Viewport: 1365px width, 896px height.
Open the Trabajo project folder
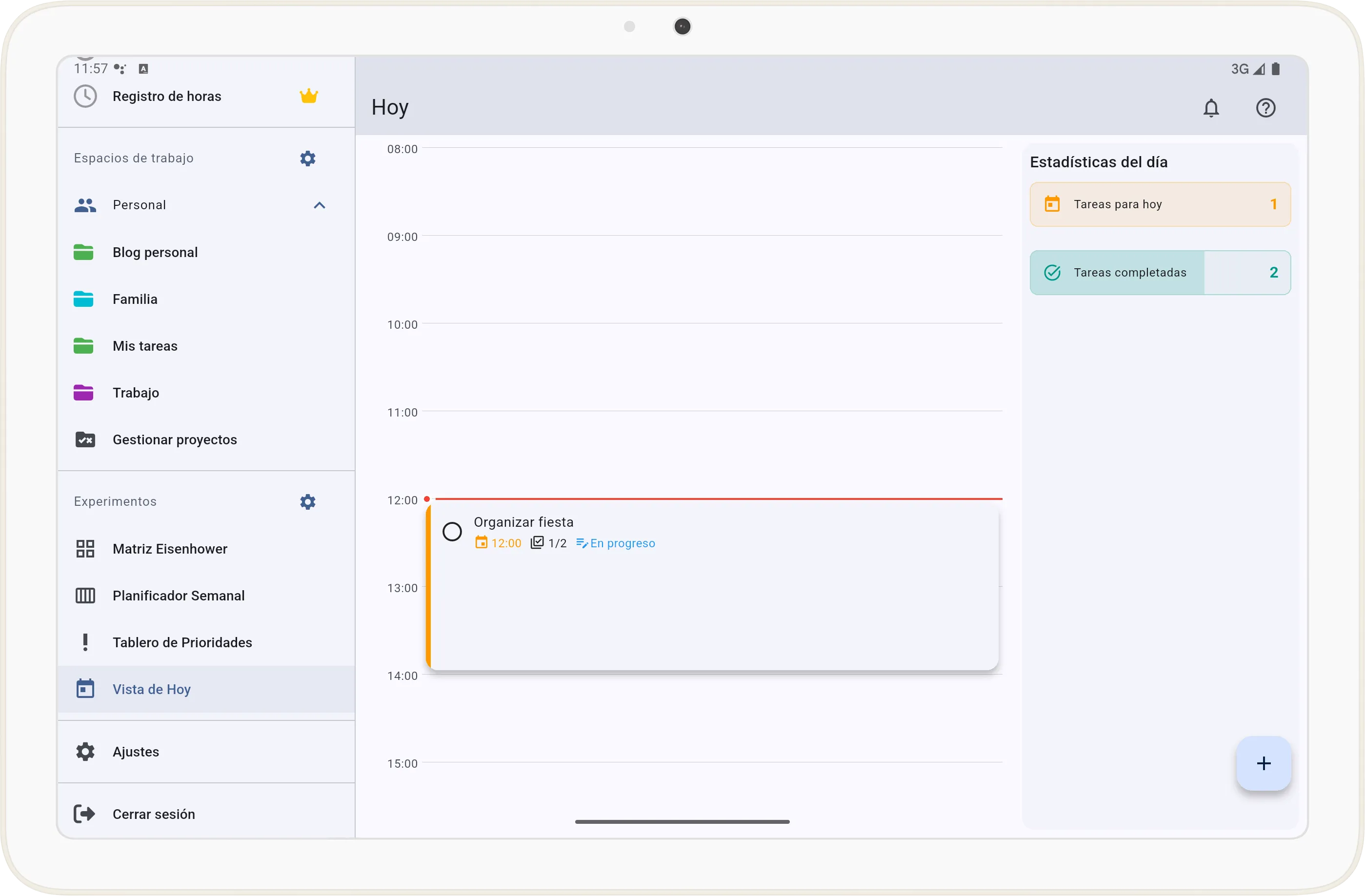pos(136,393)
